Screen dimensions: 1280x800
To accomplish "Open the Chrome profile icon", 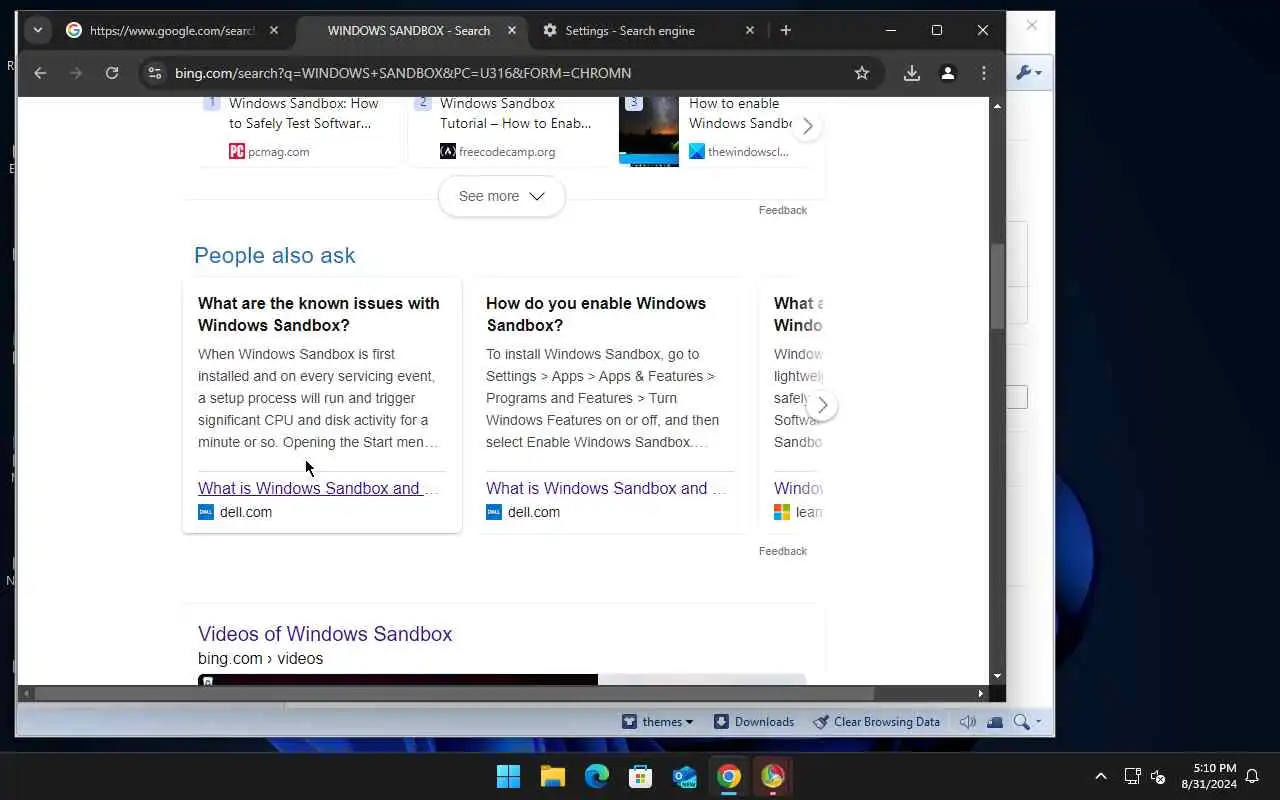I will [x=948, y=73].
